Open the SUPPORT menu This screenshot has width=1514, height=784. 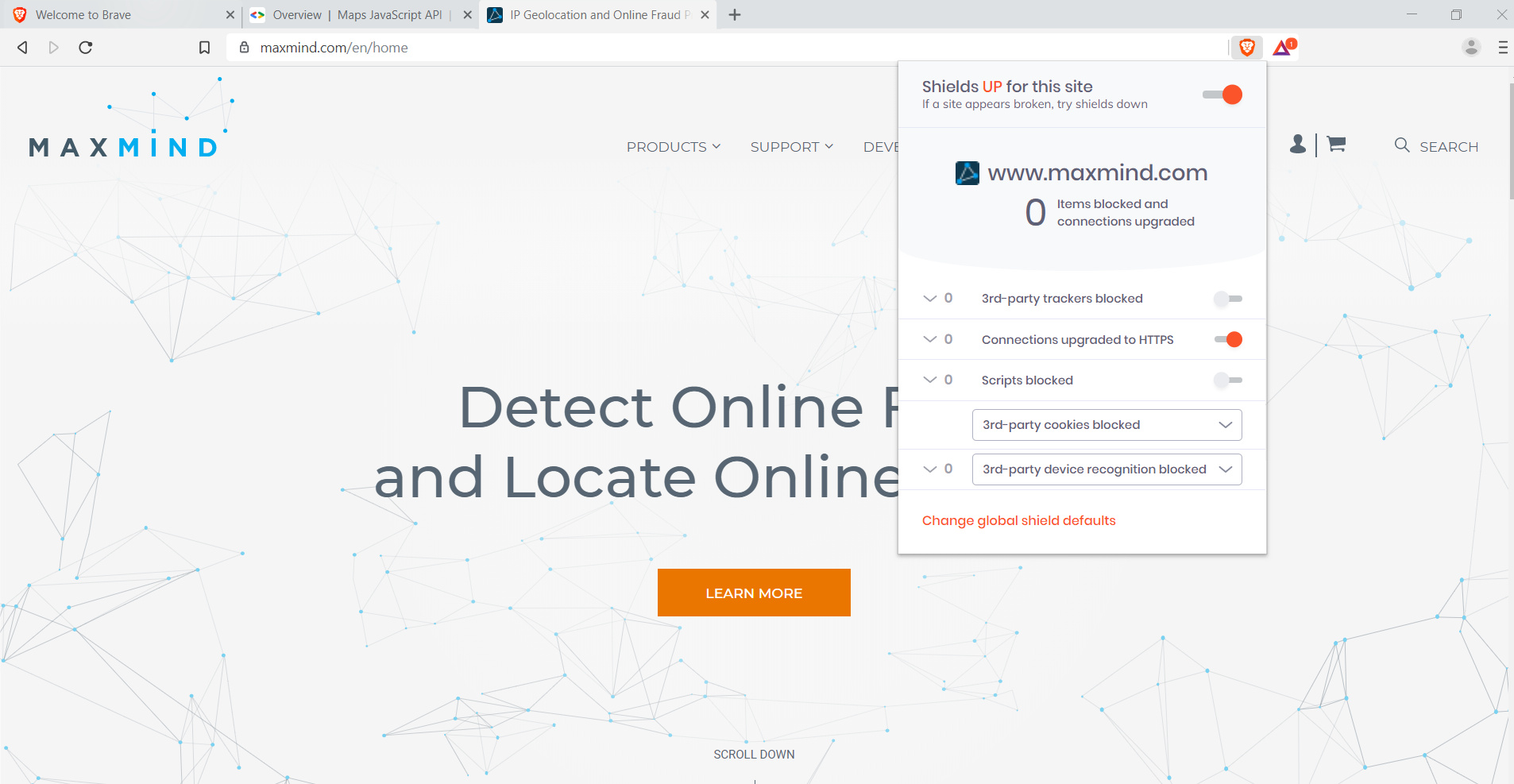pyautogui.click(x=792, y=147)
